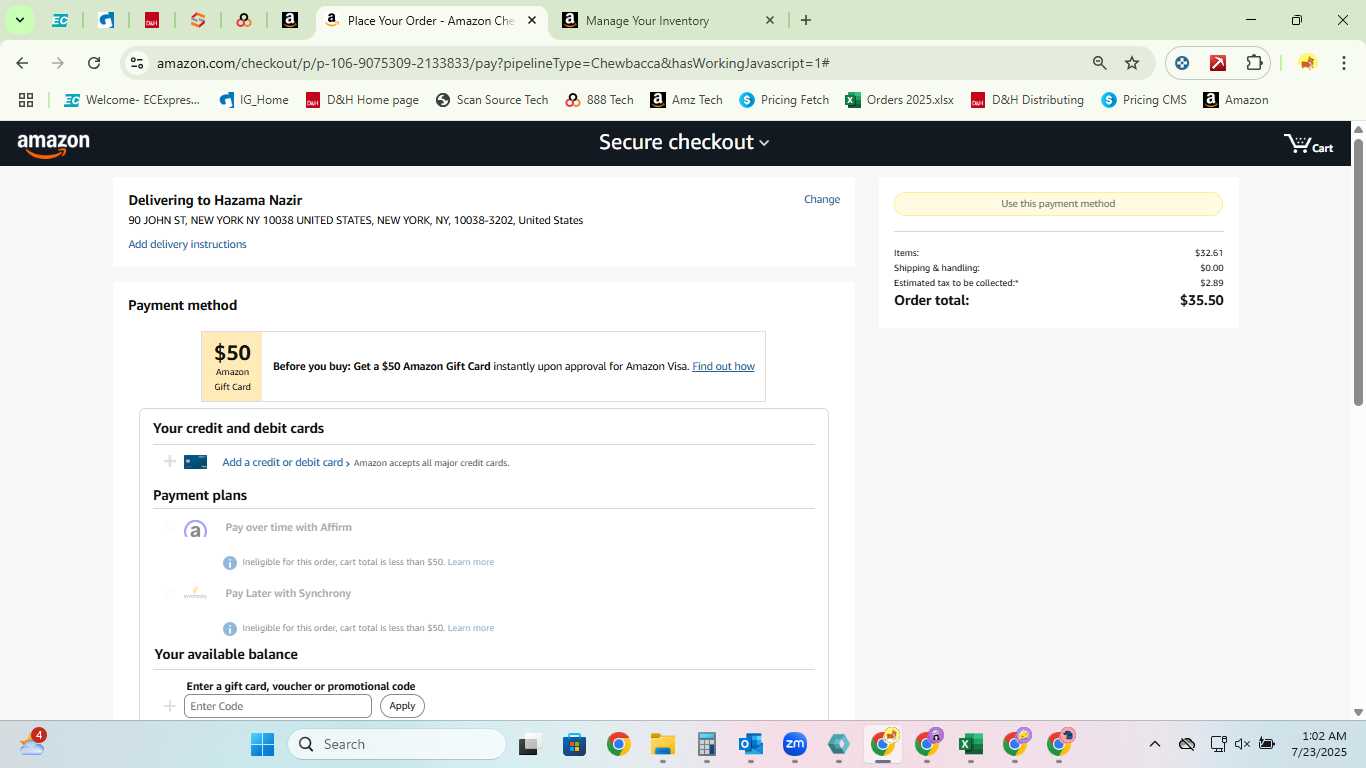Open the Chrome profile avatar icon
The image size is (1366, 768).
pos(1307,63)
